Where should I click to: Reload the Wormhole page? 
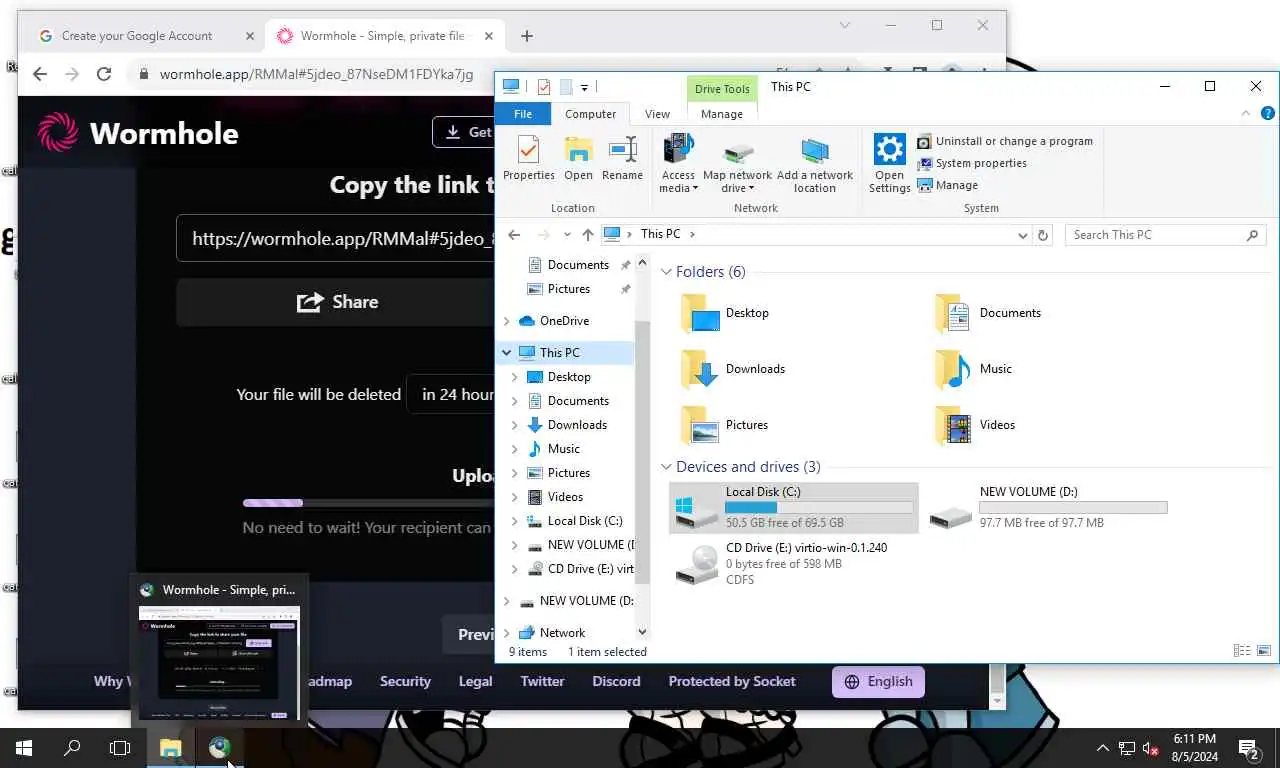(103, 74)
